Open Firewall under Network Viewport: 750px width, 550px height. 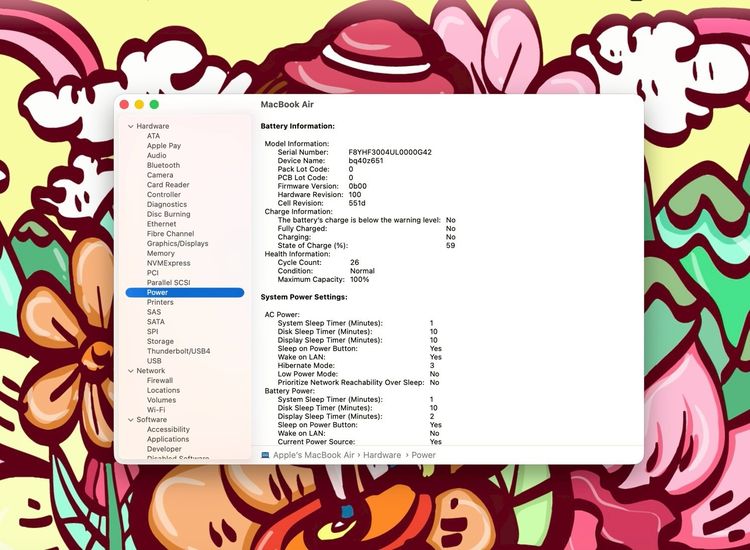(160, 380)
